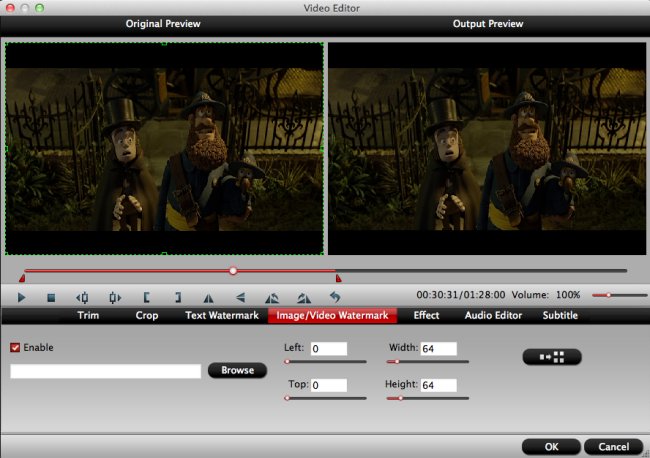Click the Output Preview video frame
This screenshot has width=650, height=458.
487,148
